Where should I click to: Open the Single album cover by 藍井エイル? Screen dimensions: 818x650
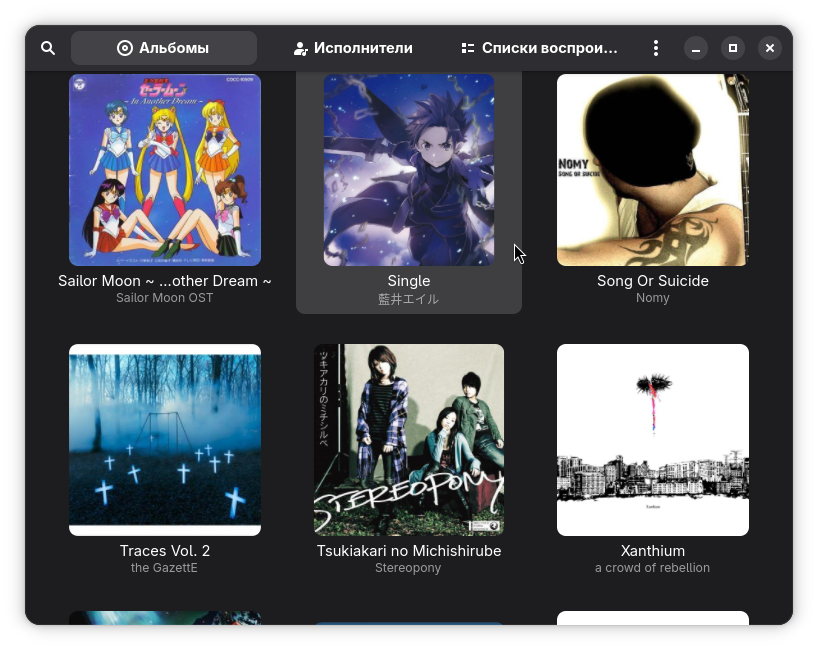coord(409,170)
